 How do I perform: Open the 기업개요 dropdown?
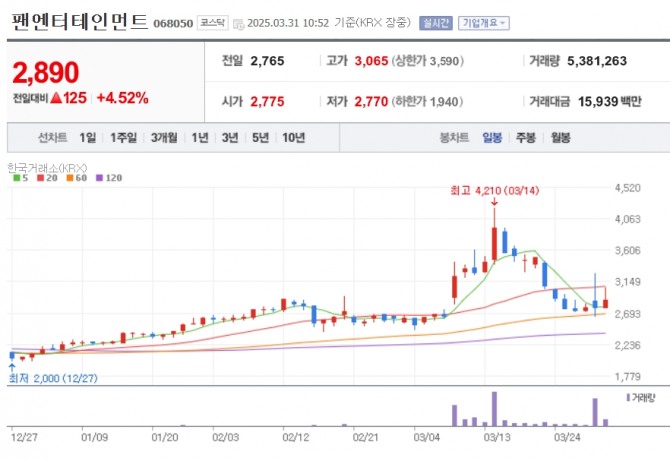click(x=484, y=23)
